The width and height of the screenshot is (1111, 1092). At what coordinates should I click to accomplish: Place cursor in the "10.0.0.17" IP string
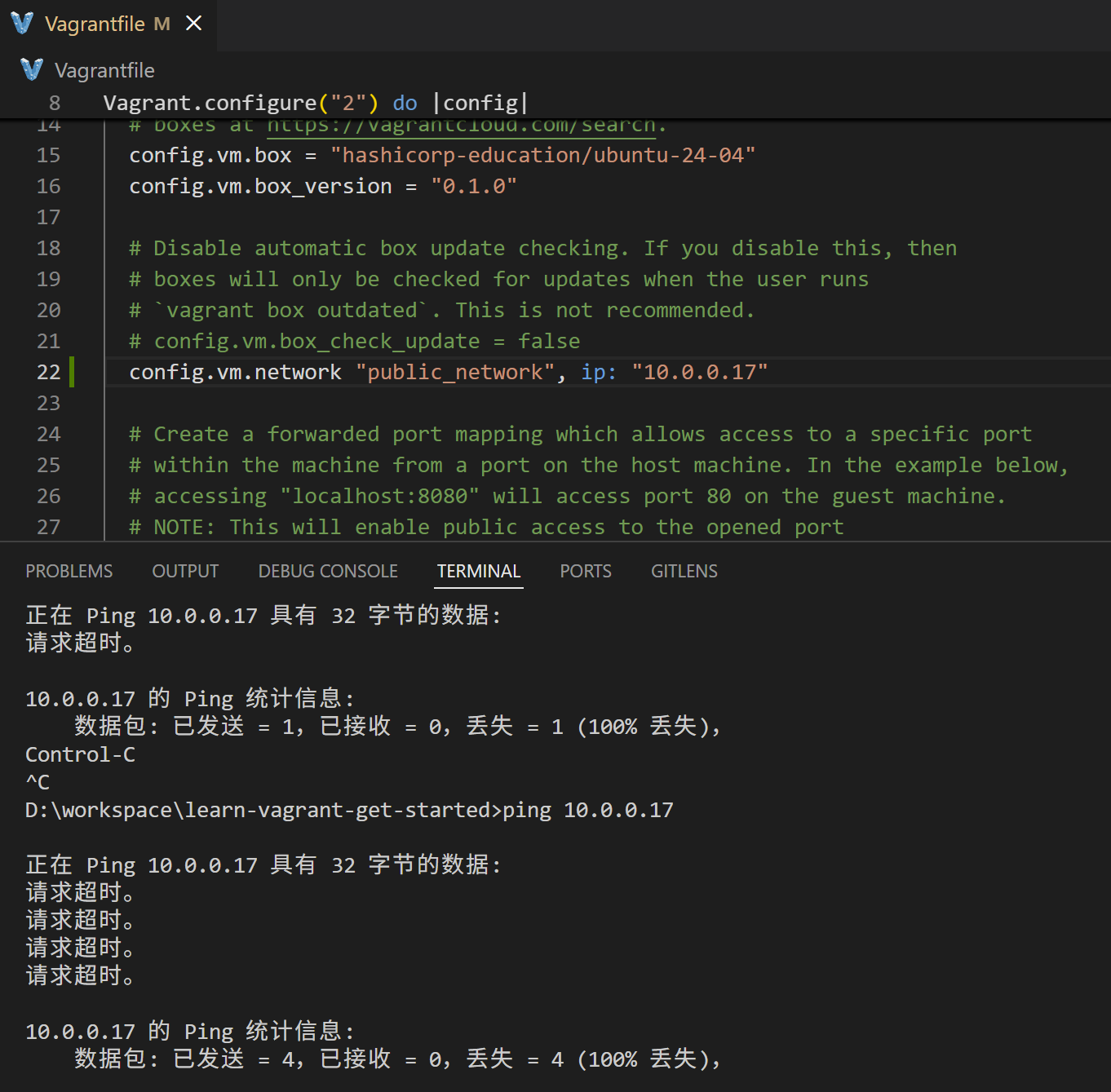[699, 372]
